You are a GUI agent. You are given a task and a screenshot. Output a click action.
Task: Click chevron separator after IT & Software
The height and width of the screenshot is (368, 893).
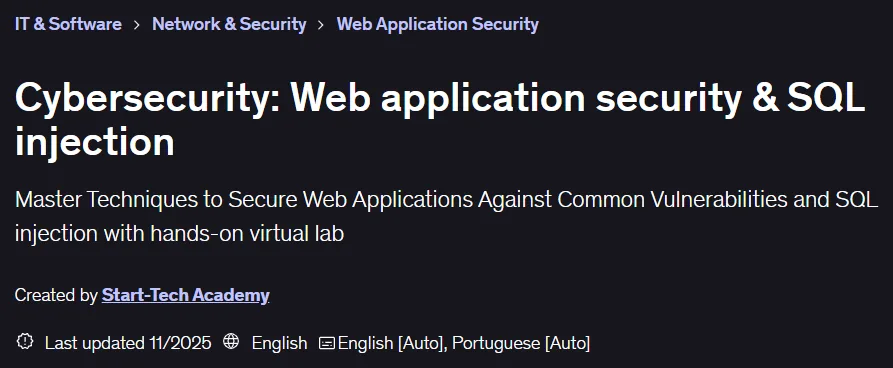point(137,25)
